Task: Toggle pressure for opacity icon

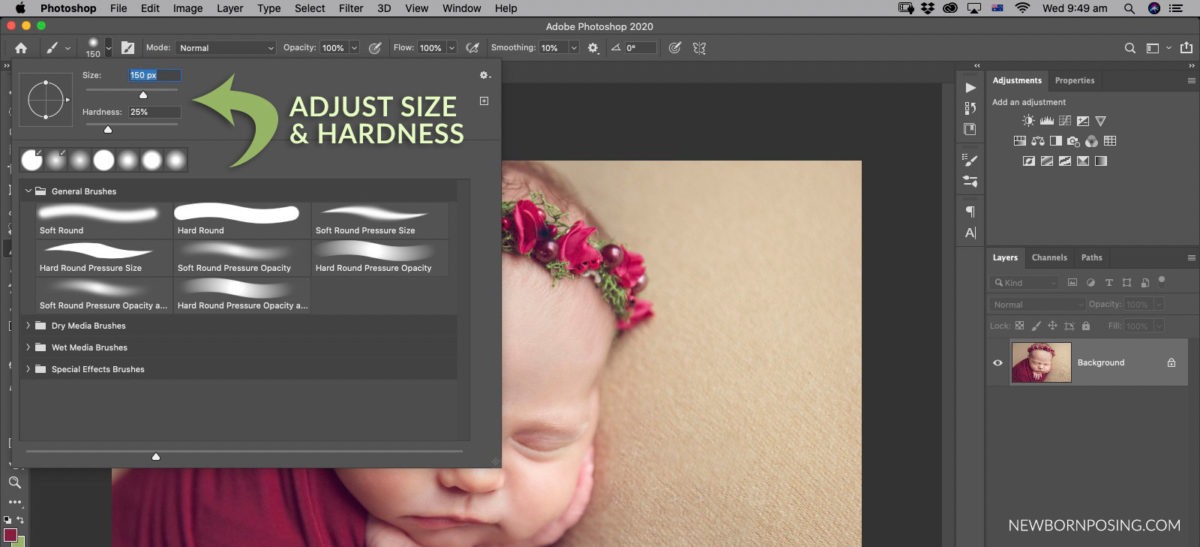Action: pos(375,47)
